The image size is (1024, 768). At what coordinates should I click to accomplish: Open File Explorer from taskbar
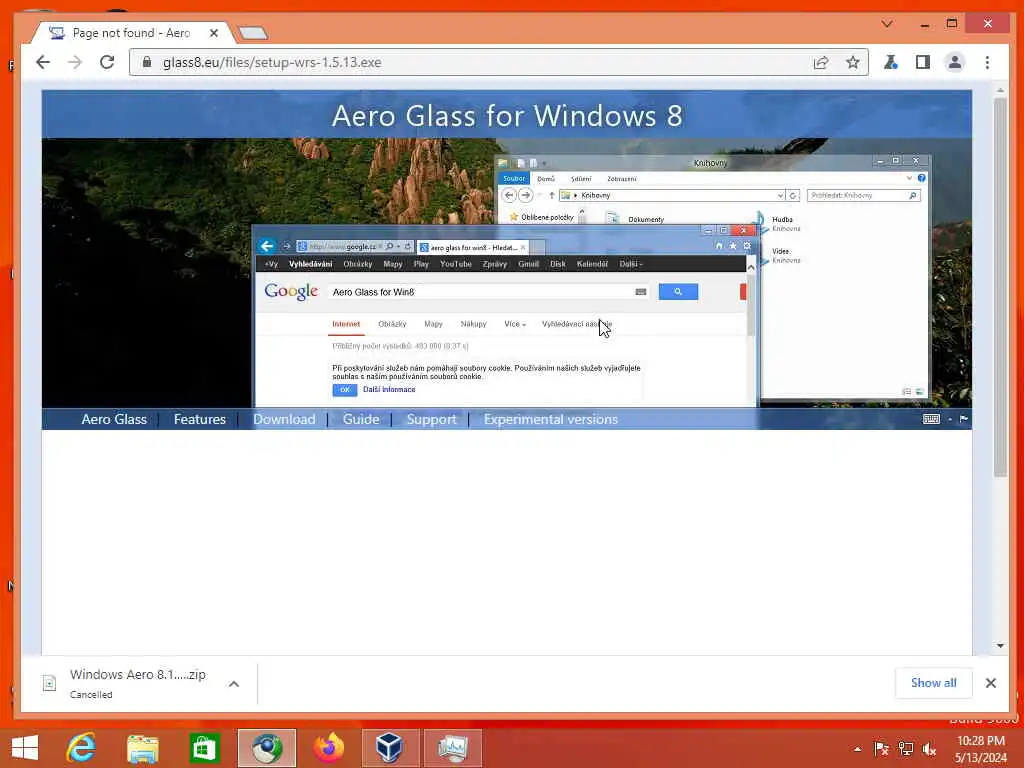click(x=142, y=748)
